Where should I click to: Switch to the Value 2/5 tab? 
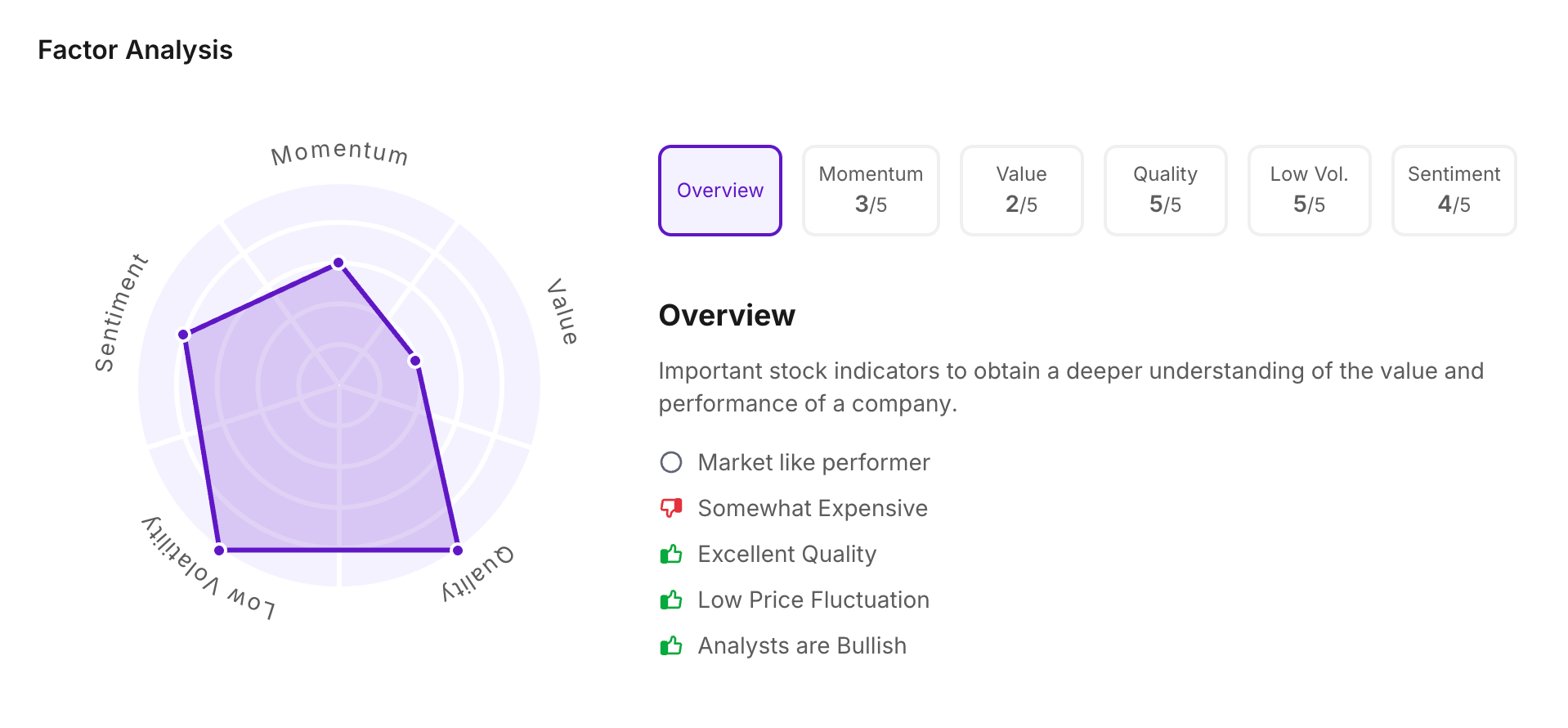point(1021,191)
